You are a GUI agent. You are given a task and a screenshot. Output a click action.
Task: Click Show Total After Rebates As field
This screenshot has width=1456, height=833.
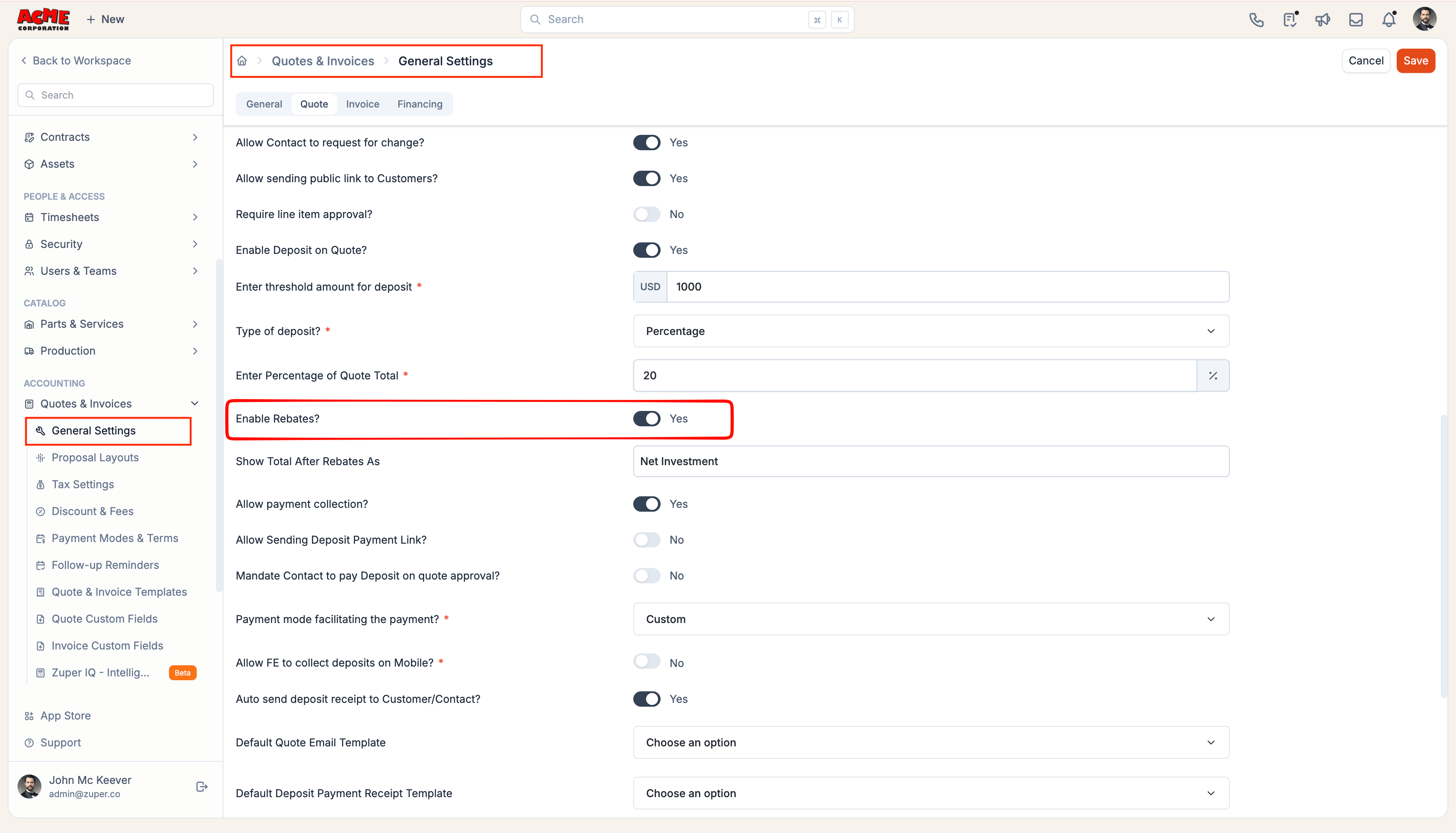pyautogui.click(x=931, y=461)
